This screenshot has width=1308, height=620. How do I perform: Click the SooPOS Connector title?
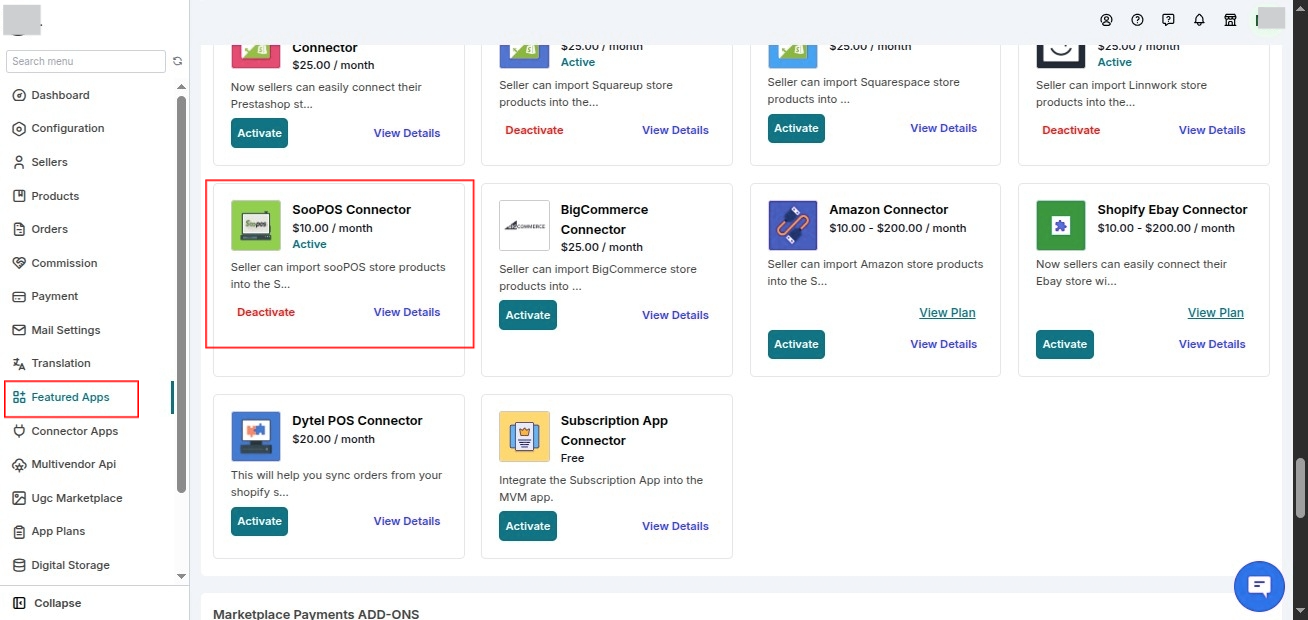pyautogui.click(x=352, y=210)
